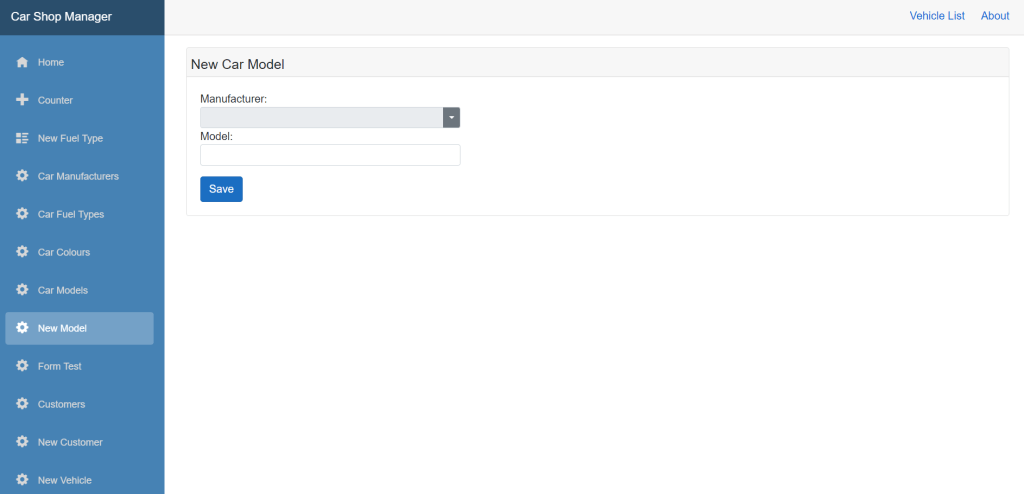Click the gear icon beside Customers
This screenshot has width=1024, height=494.
[22, 404]
